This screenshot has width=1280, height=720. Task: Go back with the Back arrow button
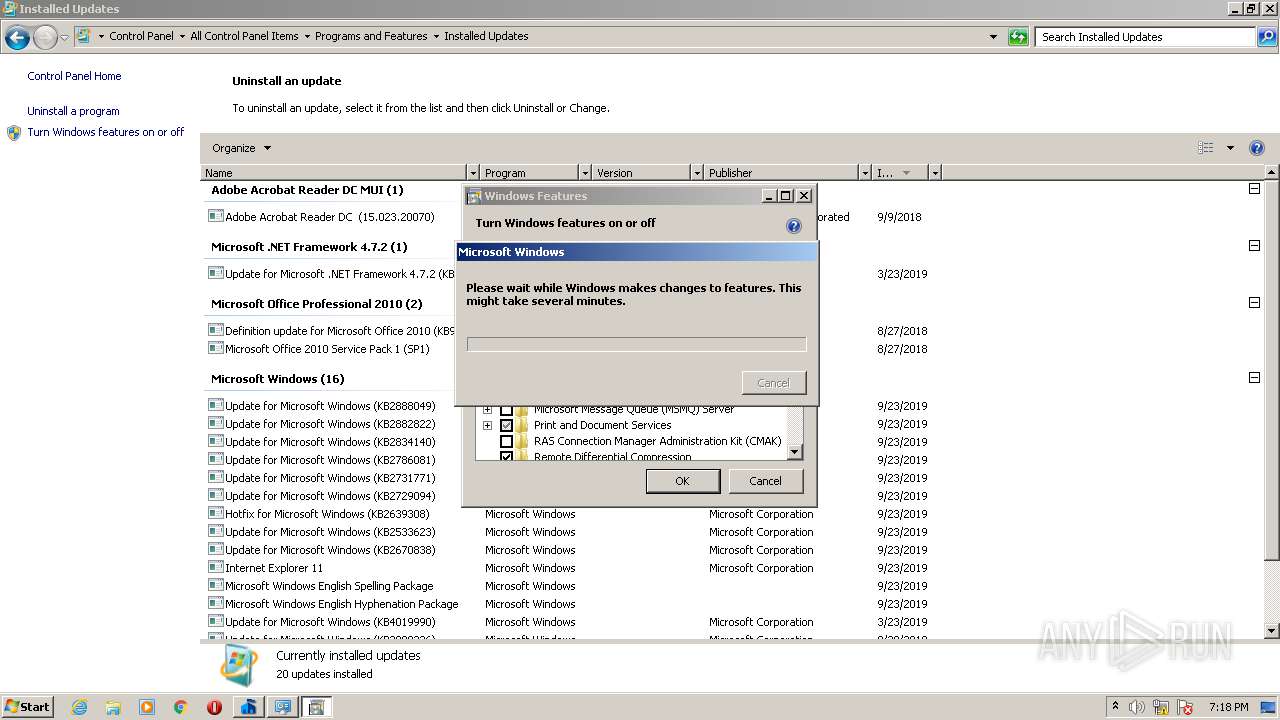click(17, 38)
